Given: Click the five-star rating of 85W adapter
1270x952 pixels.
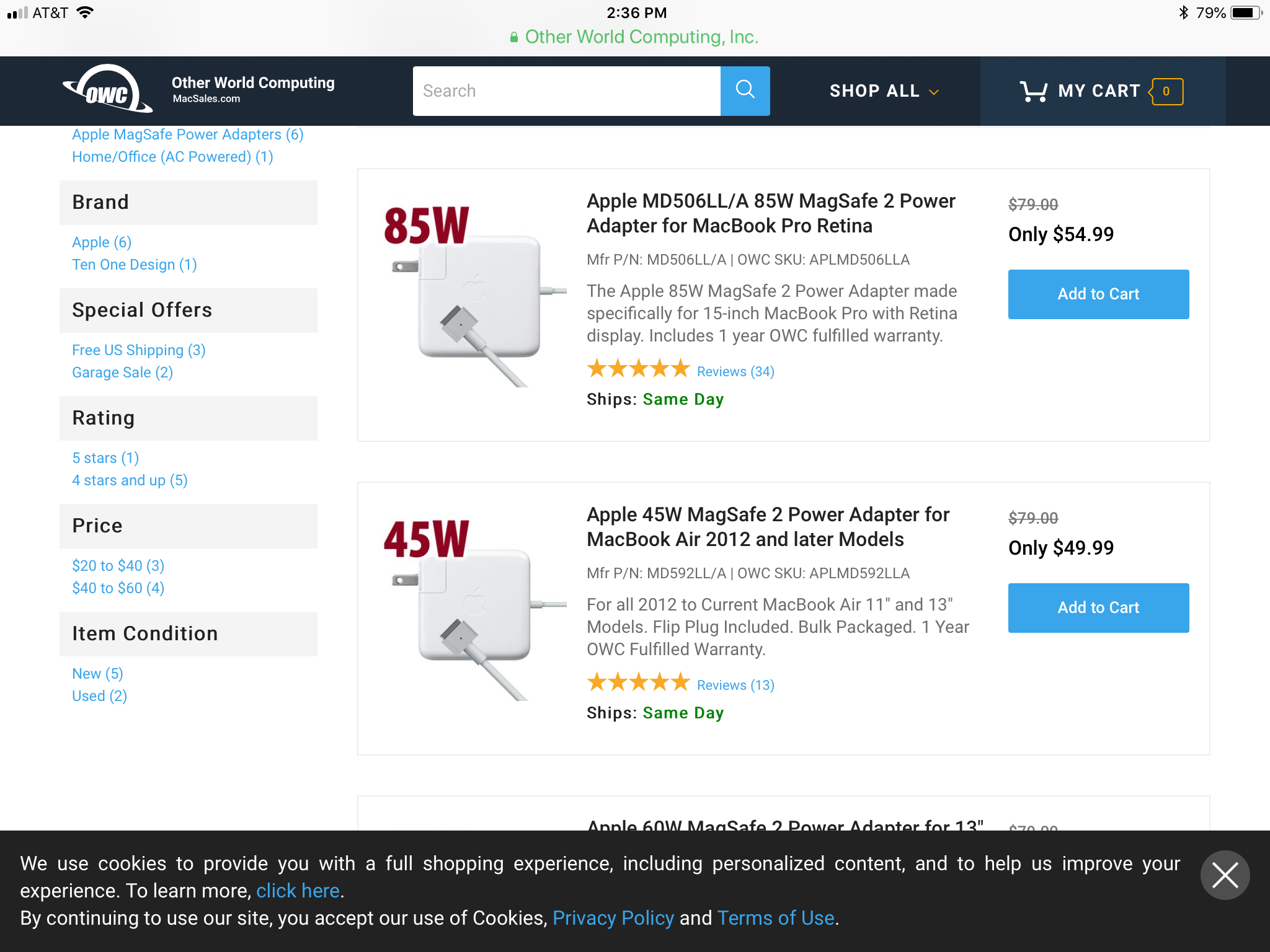Looking at the screenshot, I should coord(638,369).
